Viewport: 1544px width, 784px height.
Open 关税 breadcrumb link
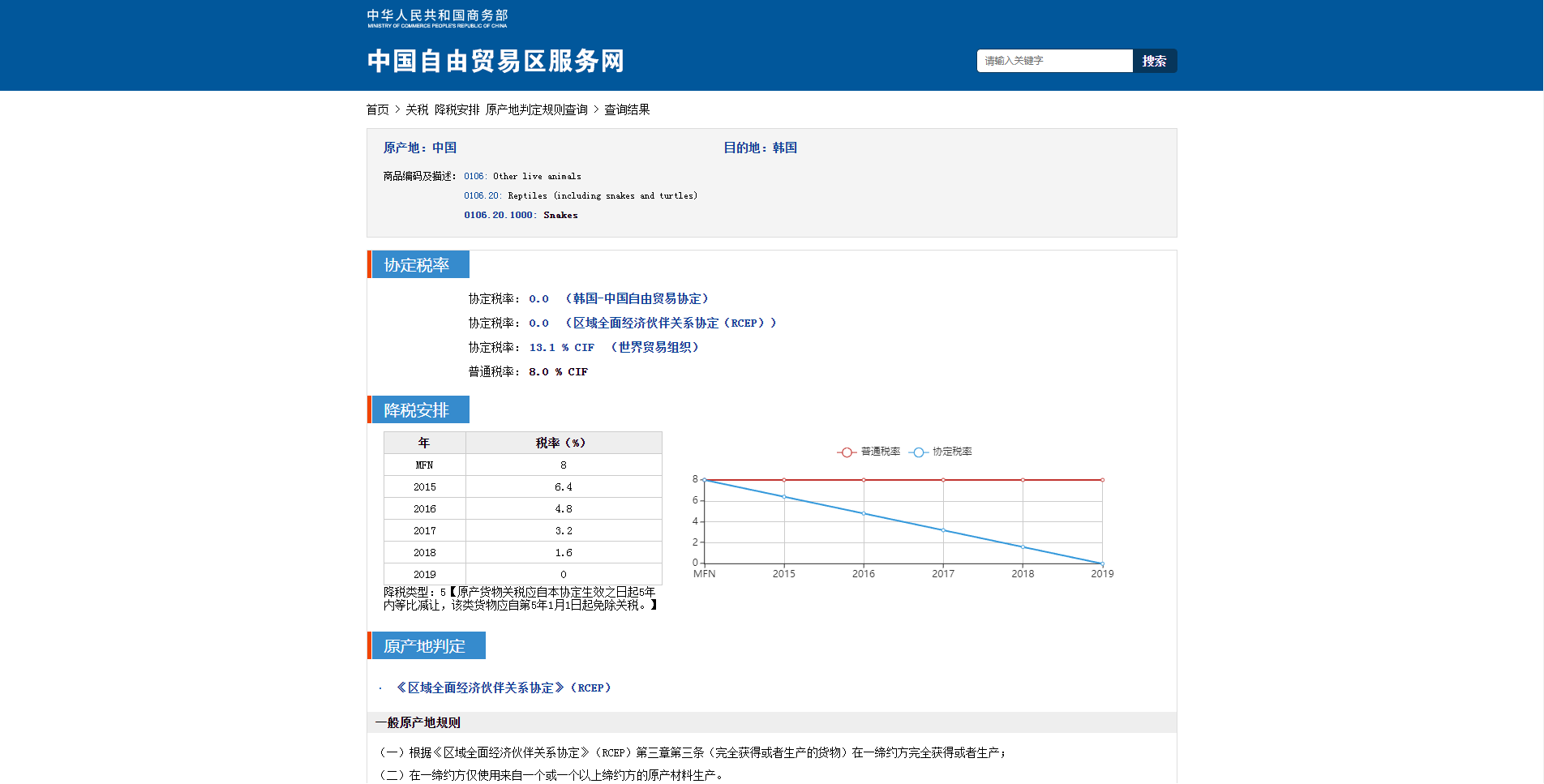(x=417, y=109)
